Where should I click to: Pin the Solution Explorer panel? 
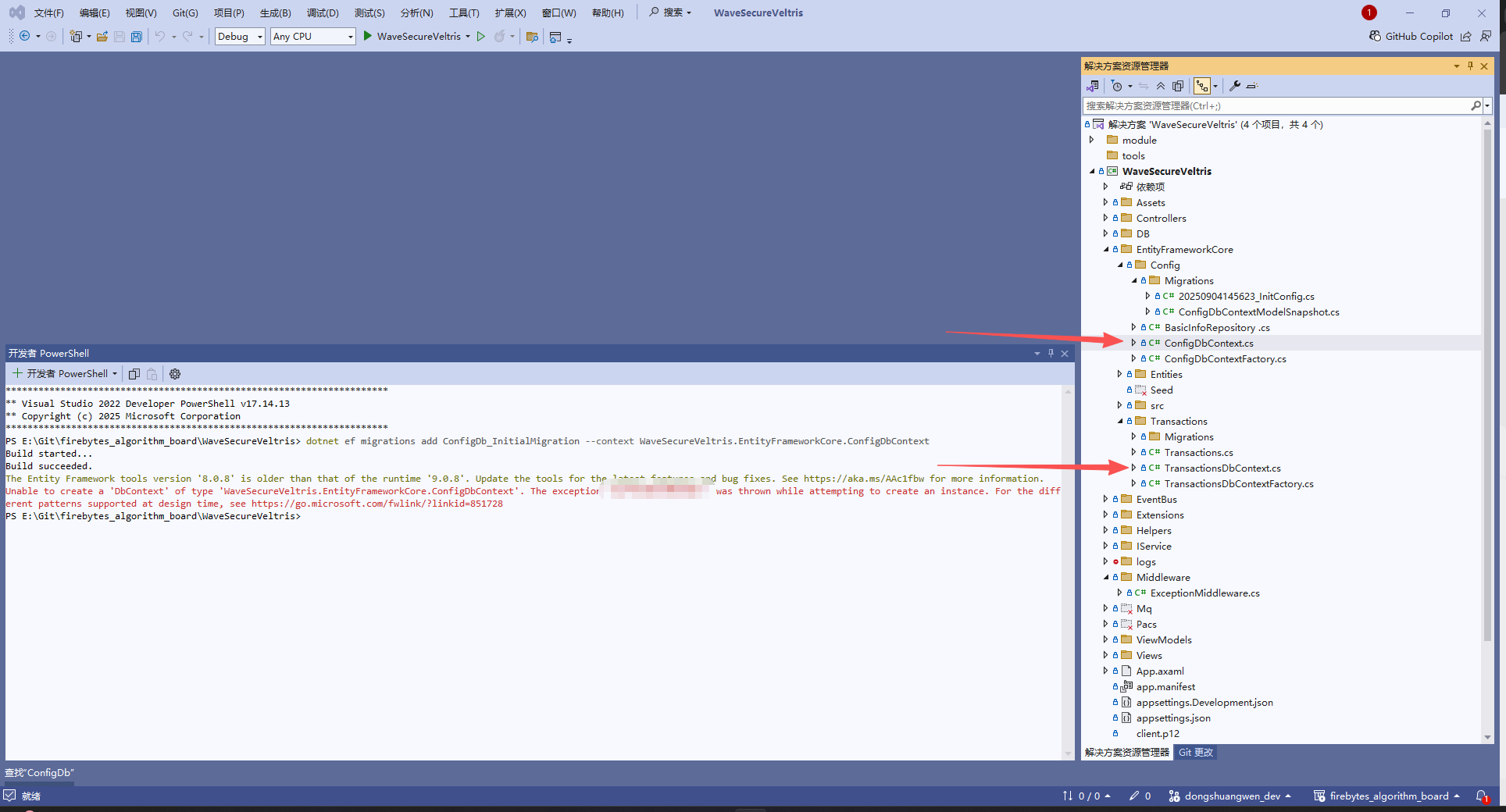(1470, 66)
